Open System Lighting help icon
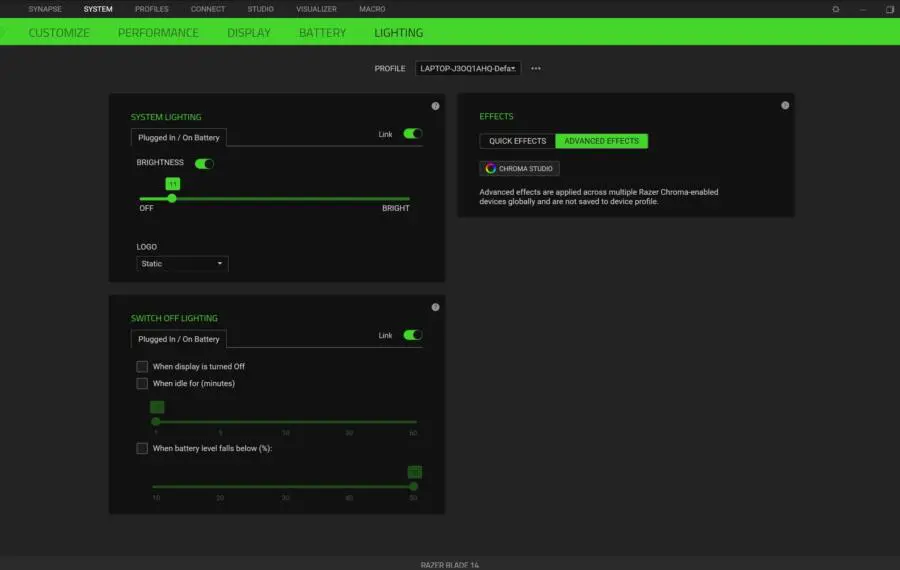 [435, 106]
